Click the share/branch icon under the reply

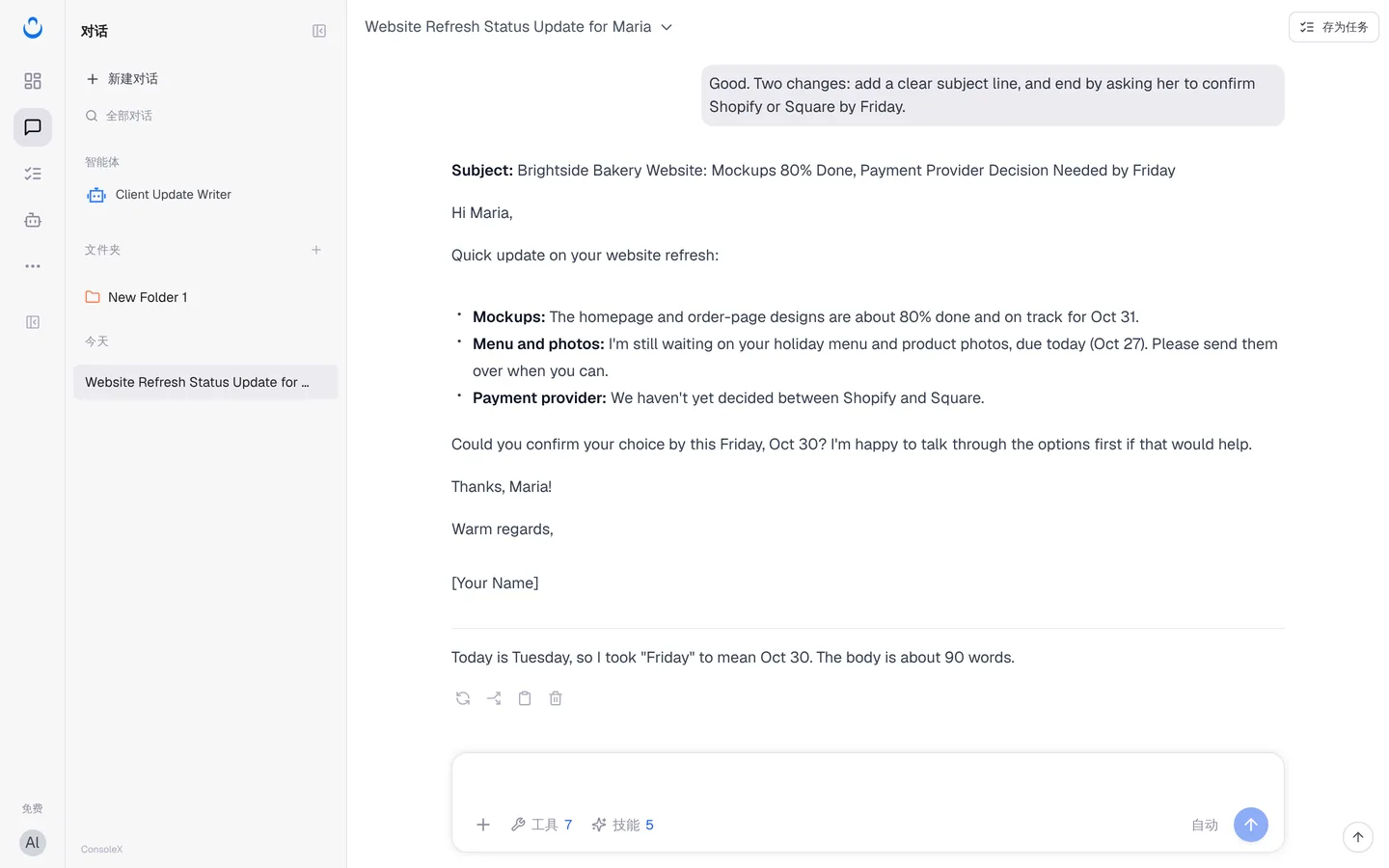(x=494, y=698)
